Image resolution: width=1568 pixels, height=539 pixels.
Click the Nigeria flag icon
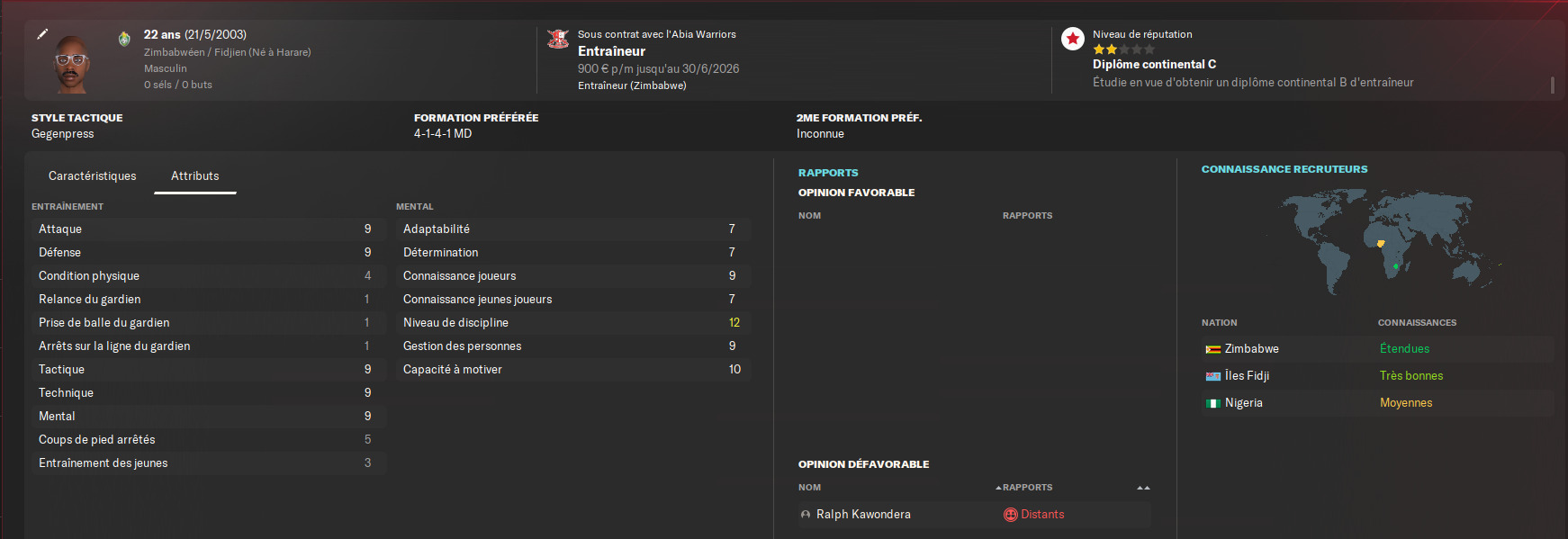(x=1212, y=403)
